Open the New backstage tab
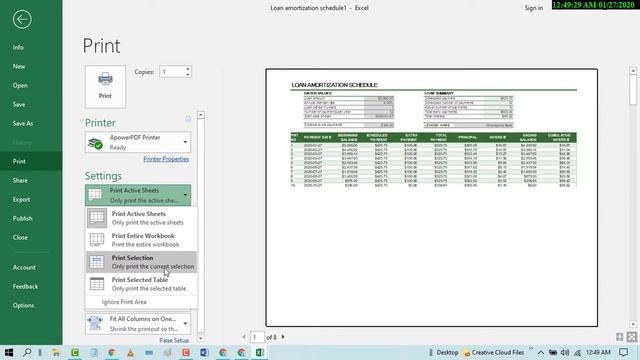 pyautogui.click(x=19, y=66)
